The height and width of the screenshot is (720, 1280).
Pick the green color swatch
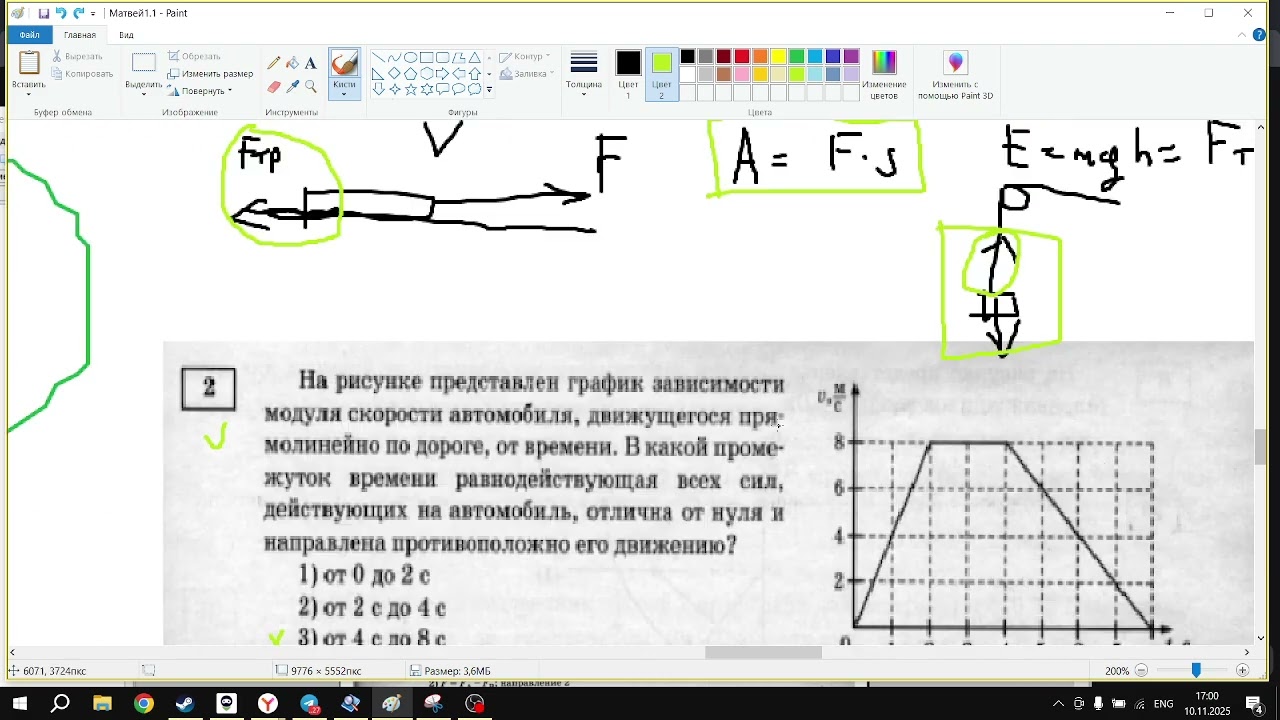[796, 57]
